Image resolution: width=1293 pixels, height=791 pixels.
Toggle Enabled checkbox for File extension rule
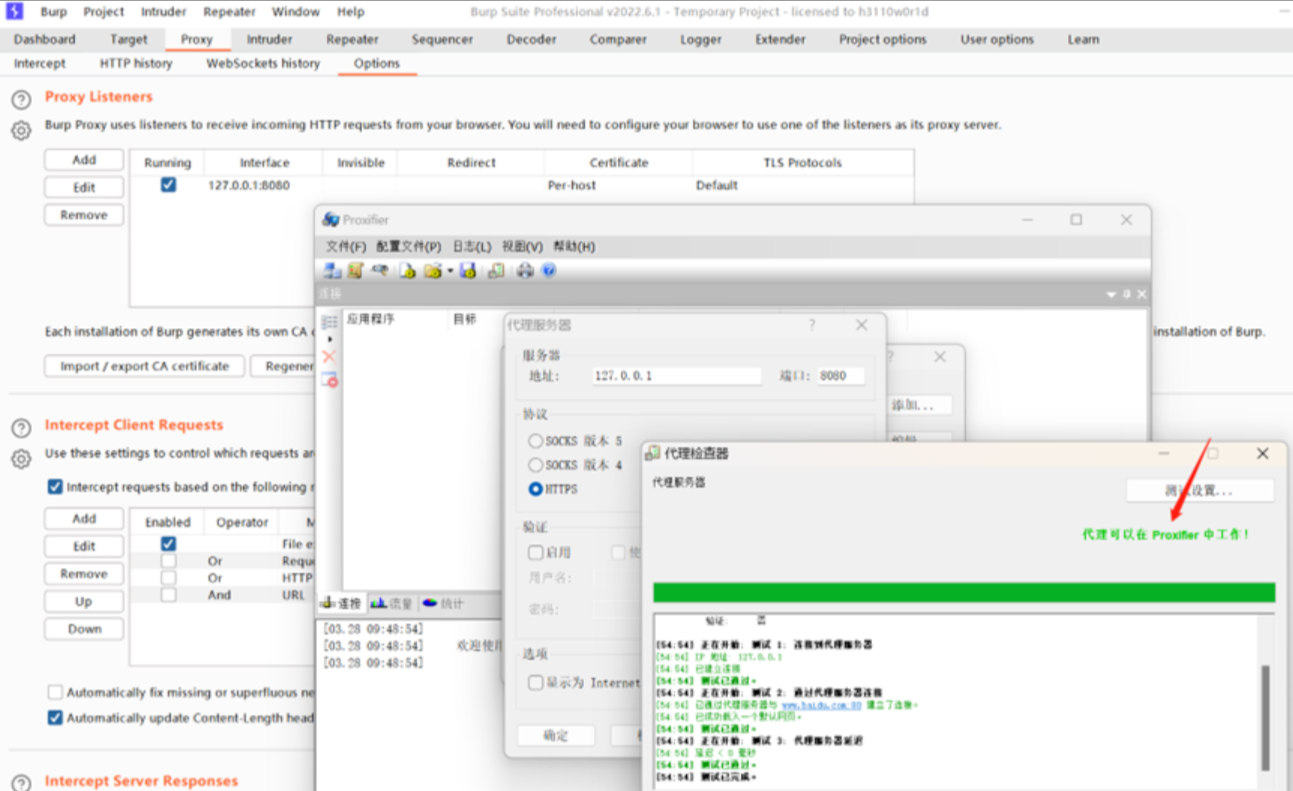click(168, 544)
